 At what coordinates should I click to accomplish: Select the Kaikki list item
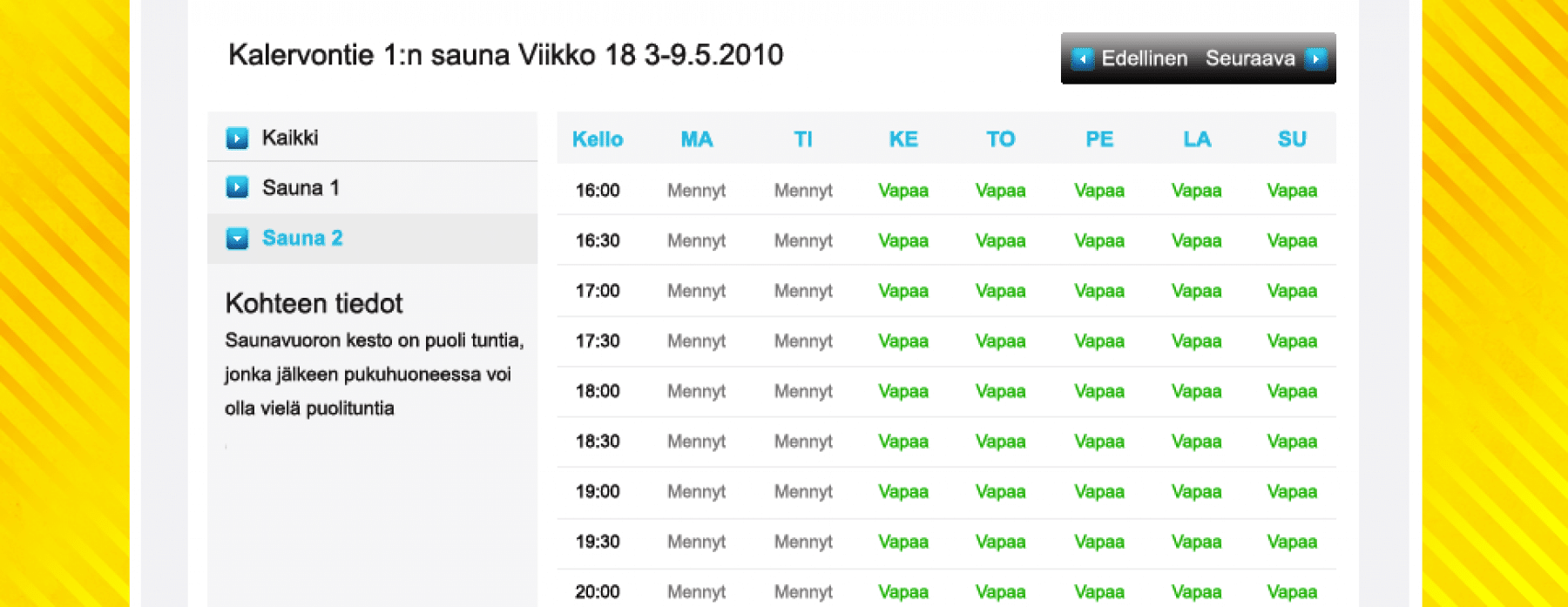[372, 137]
